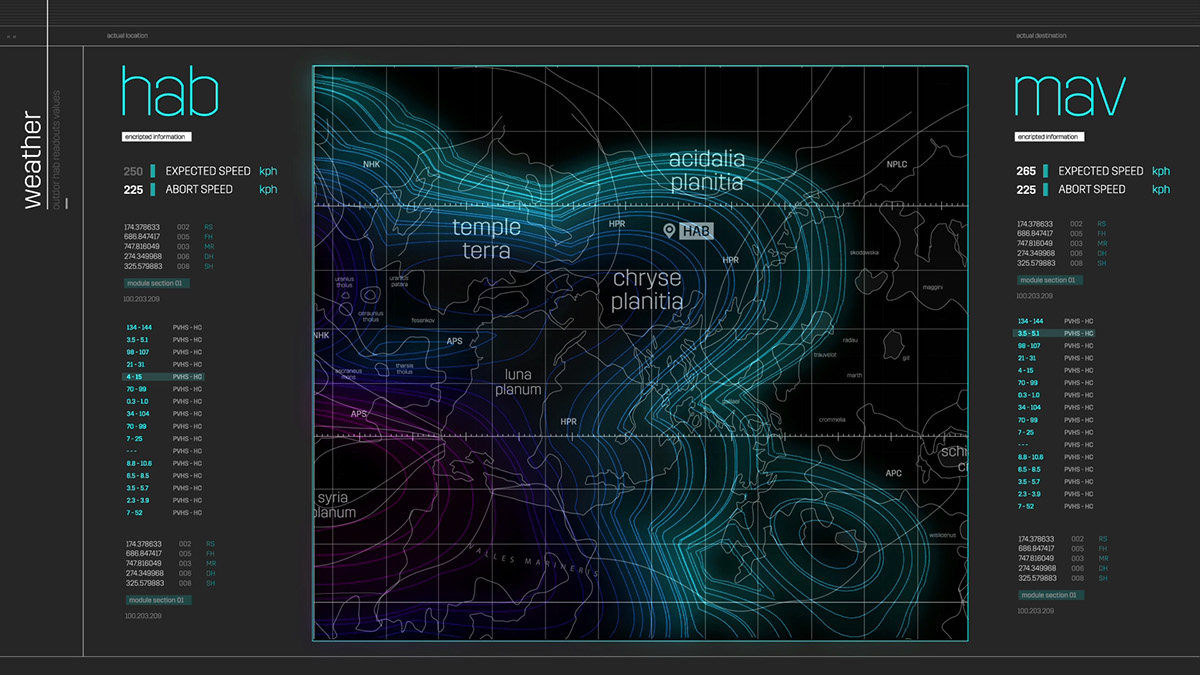Click the HAB location pin icon on map
This screenshot has width=1200, height=675.
(x=670, y=231)
